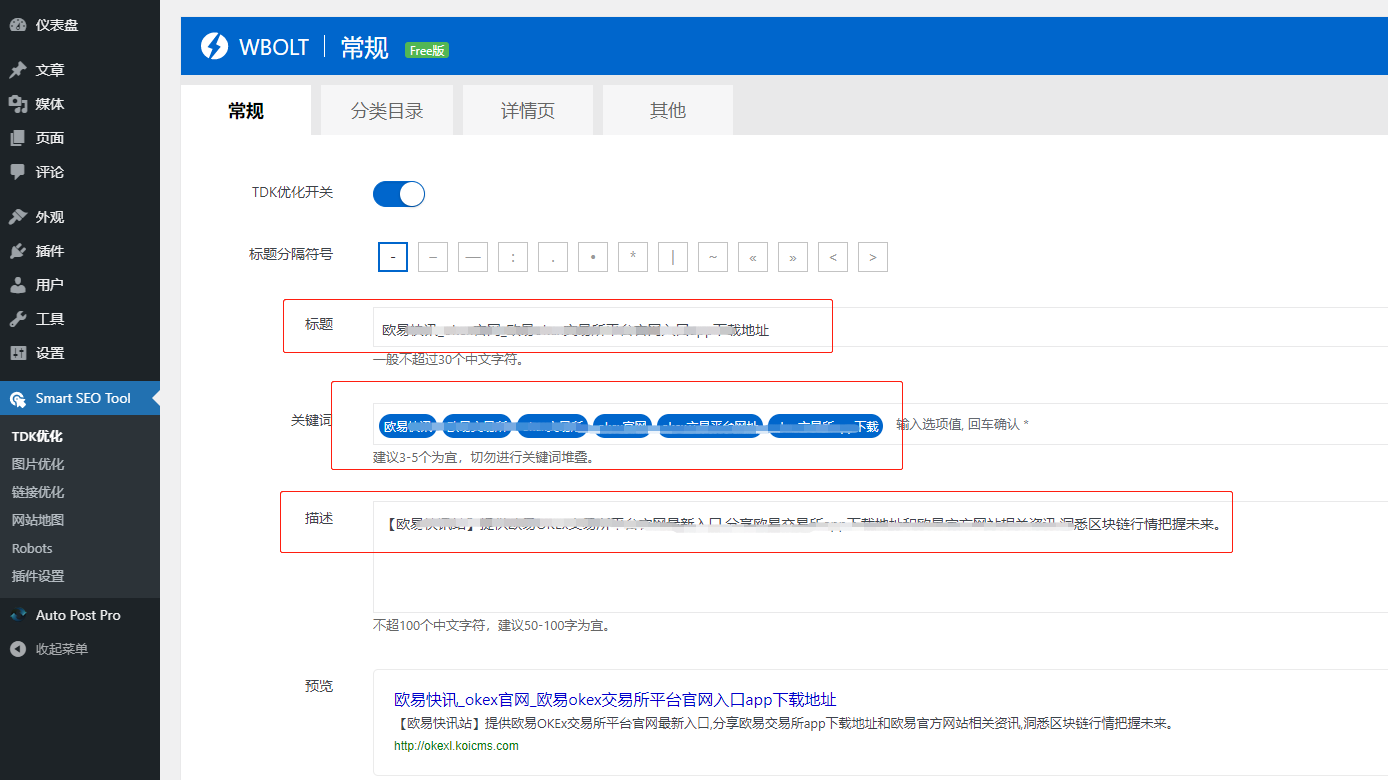Open the 媒体 sidebar menu
The image size is (1388, 780).
(x=80, y=104)
